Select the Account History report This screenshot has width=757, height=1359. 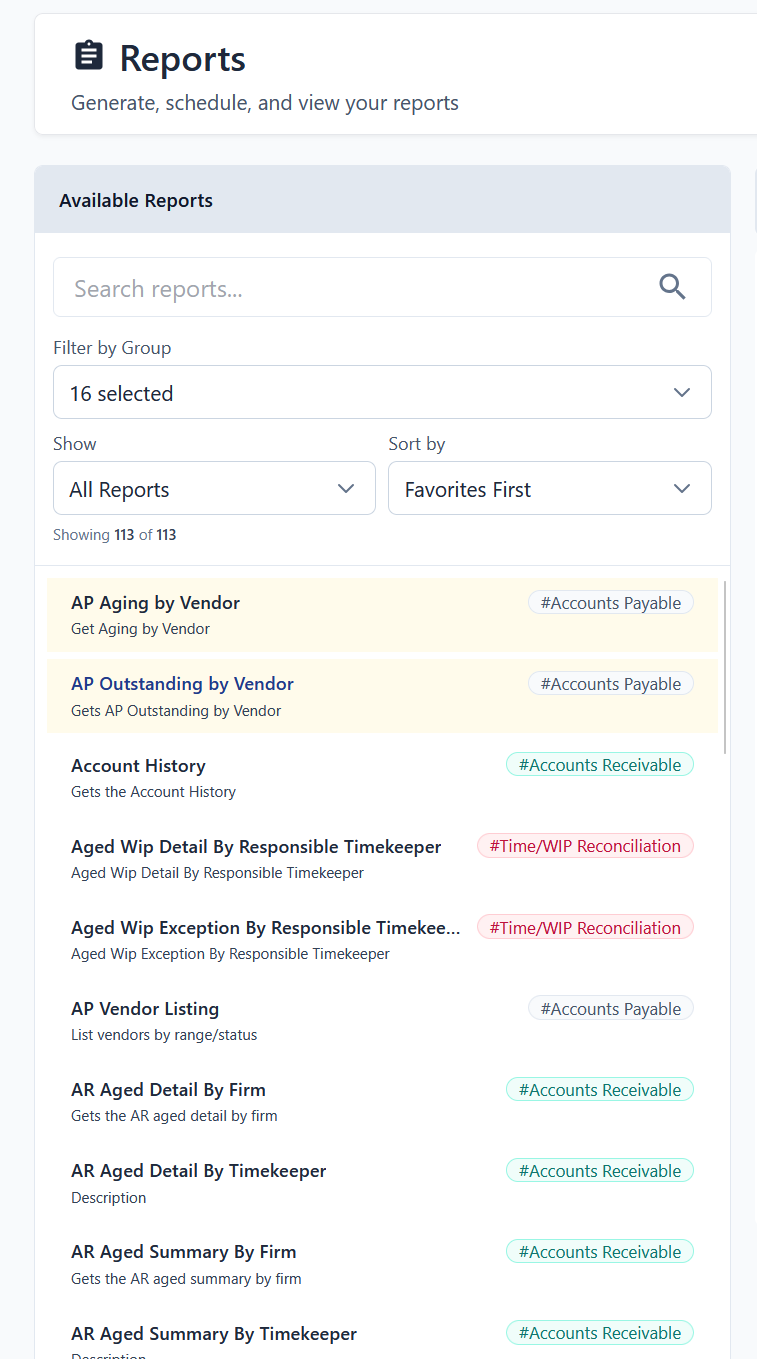pyautogui.click(x=138, y=766)
